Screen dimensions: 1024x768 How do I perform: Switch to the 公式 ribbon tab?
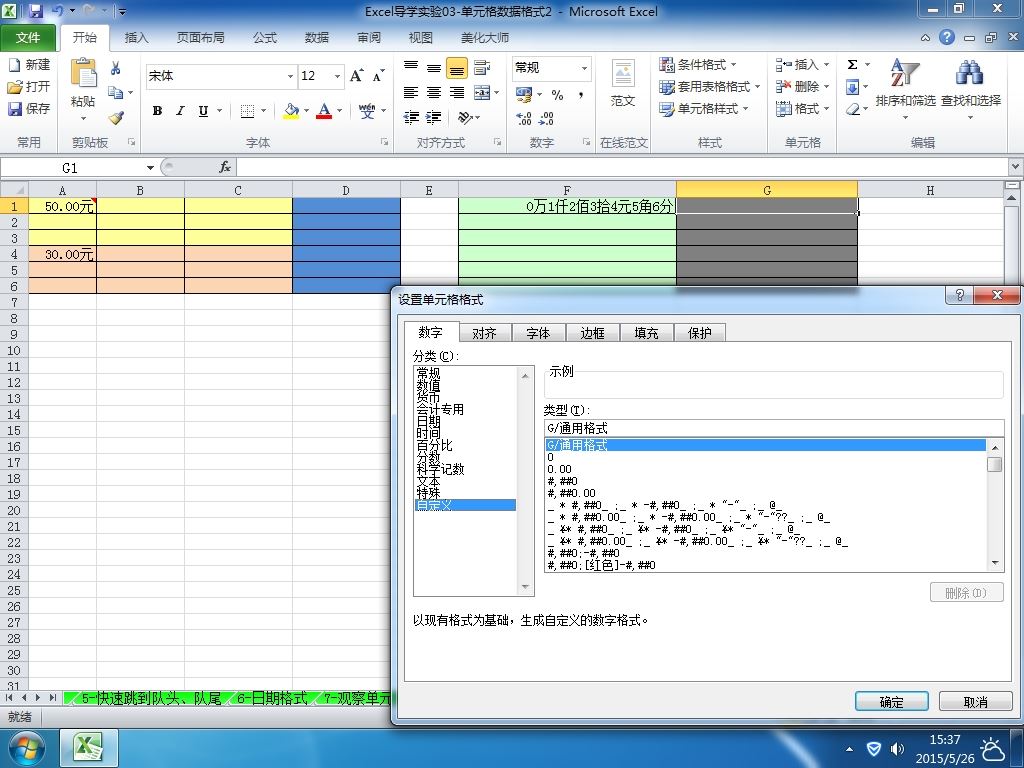coord(264,38)
